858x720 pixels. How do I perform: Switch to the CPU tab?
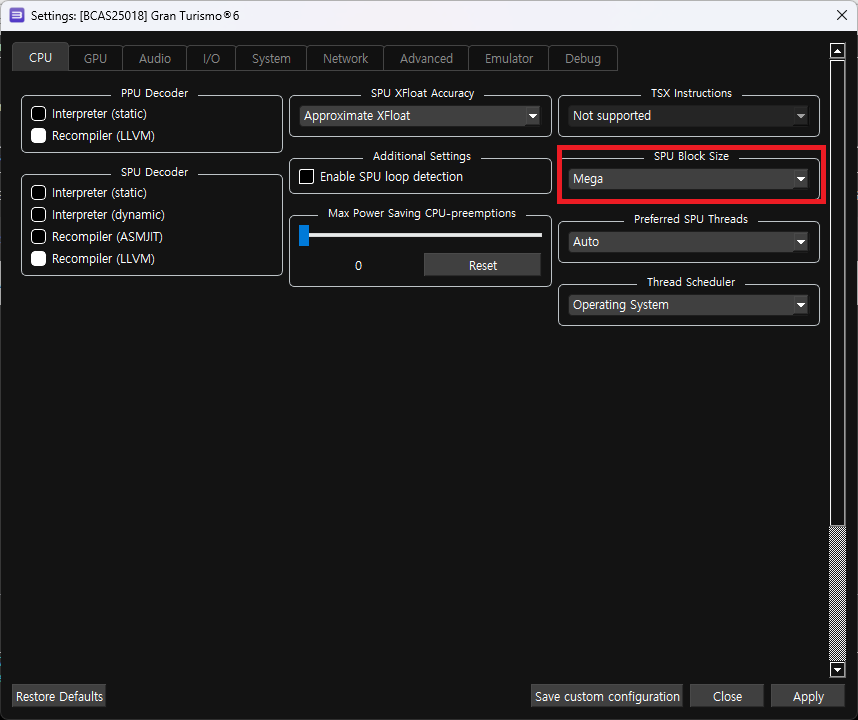pyautogui.click(x=40, y=57)
